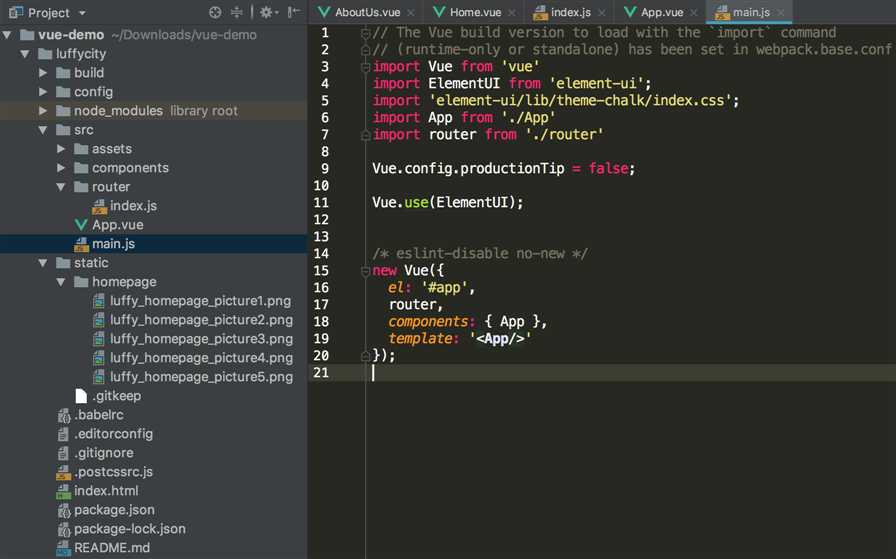Collapse the luffycity folder arrow
This screenshot has width=896, height=559.
click(x=25, y=54)
